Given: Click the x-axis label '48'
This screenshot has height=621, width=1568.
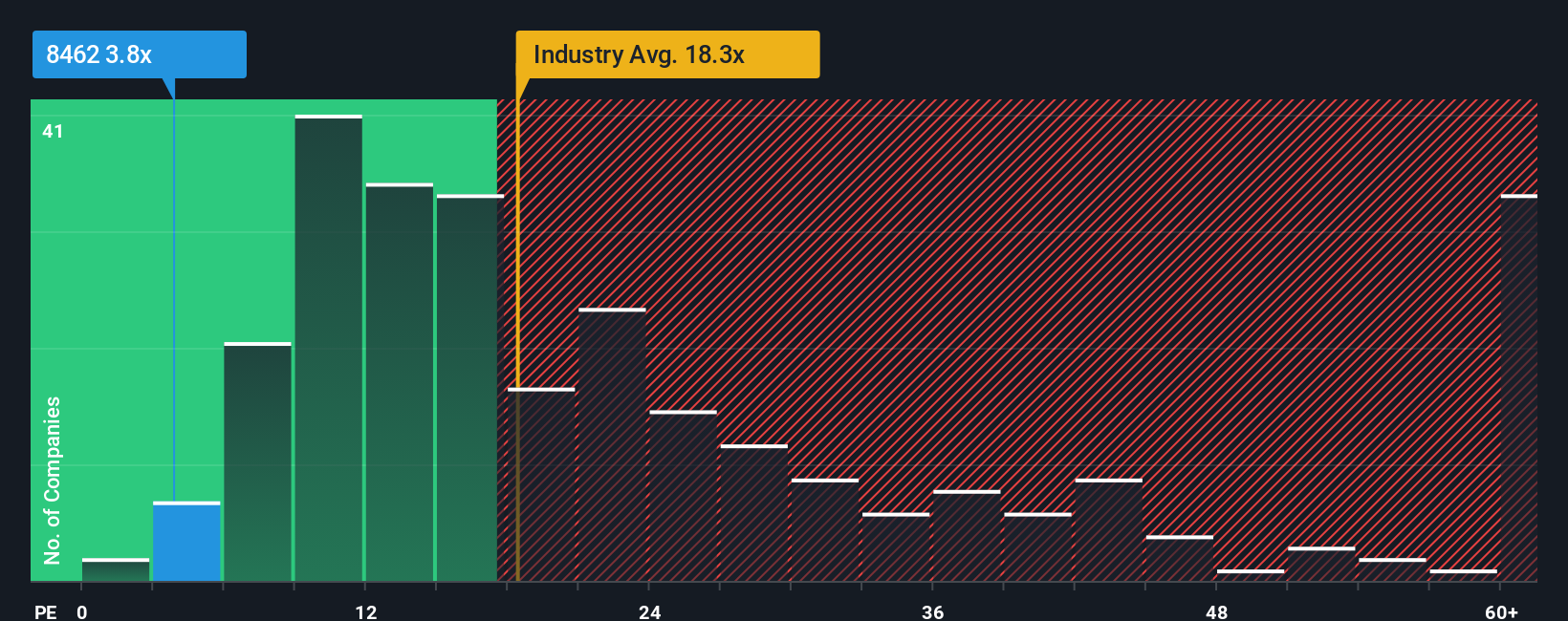Looking at the screenshot, I should 1217,611.
